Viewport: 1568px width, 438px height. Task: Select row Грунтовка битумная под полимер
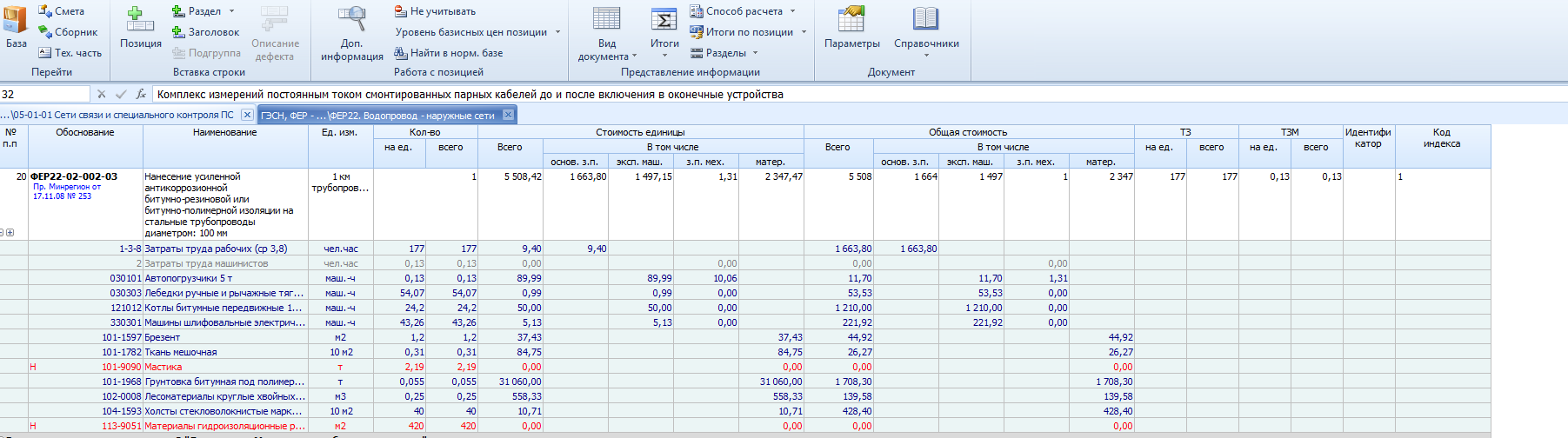745,382
